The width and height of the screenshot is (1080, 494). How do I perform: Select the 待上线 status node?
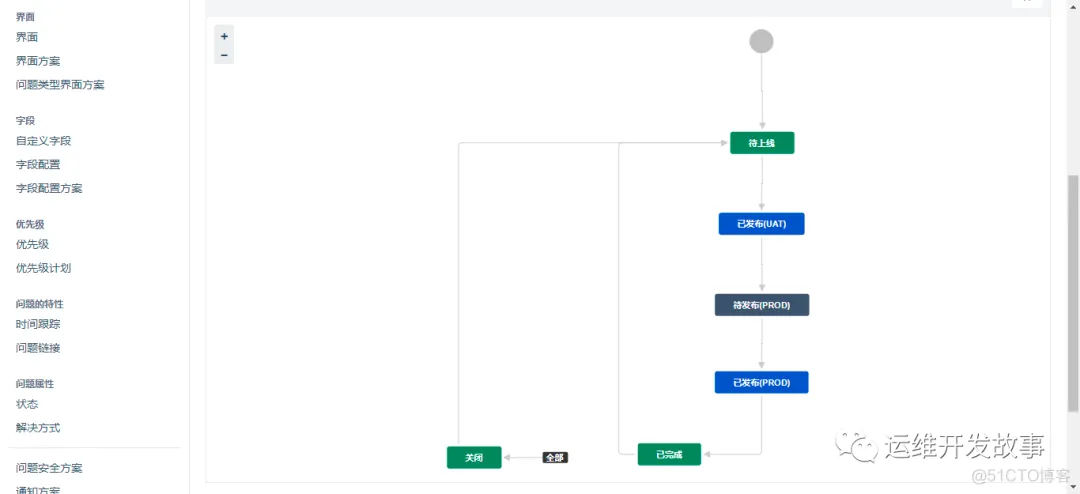coord(762,143)
